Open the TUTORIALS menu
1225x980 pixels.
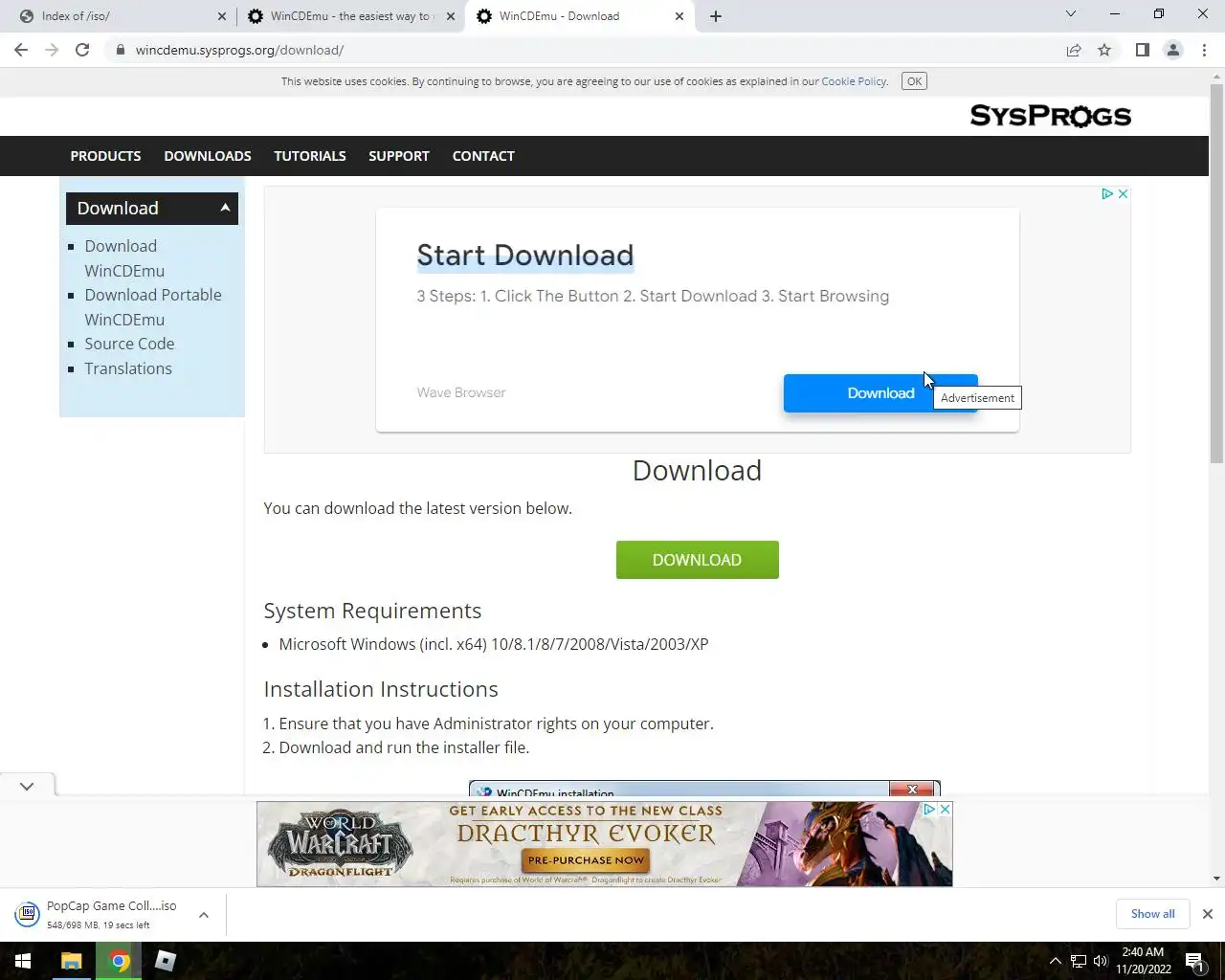(x=310, y=156)
